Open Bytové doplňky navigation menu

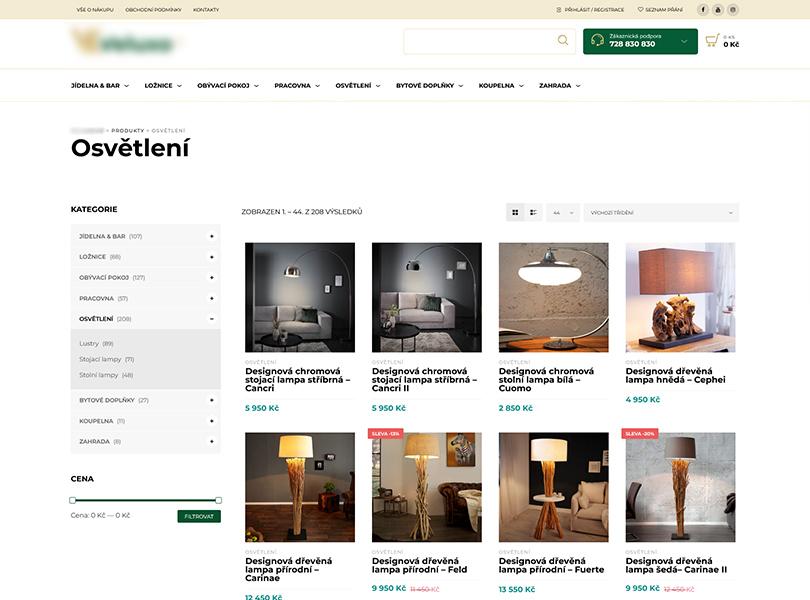pos(429,86)
